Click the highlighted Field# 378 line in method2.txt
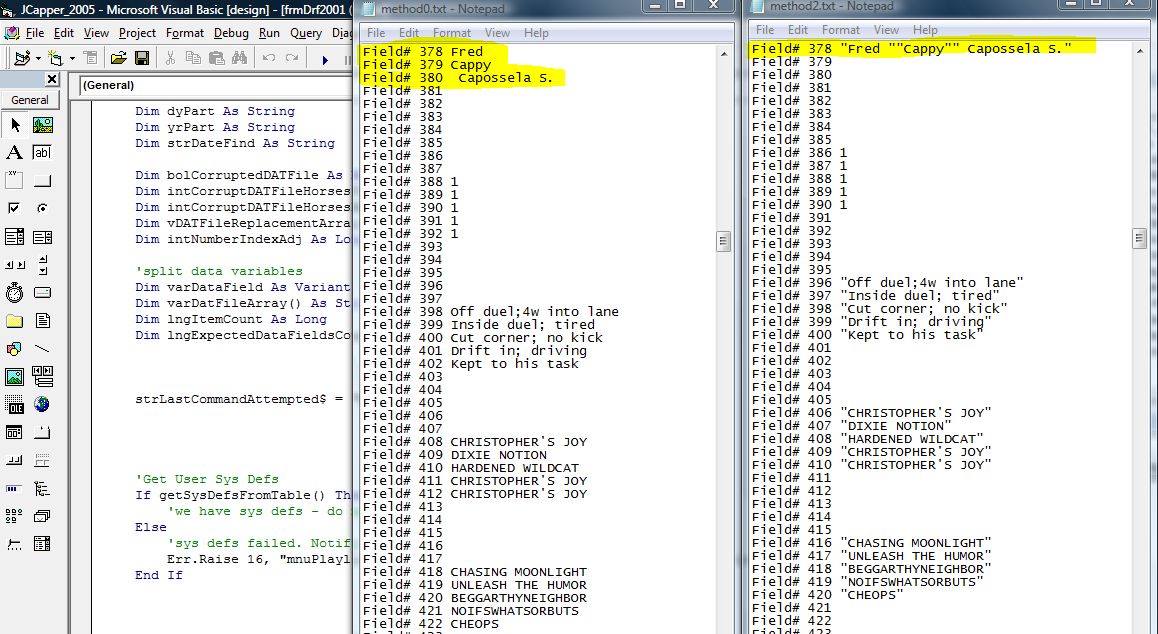The height and width of the screenshot is (634, 1158). pos(912,49)
